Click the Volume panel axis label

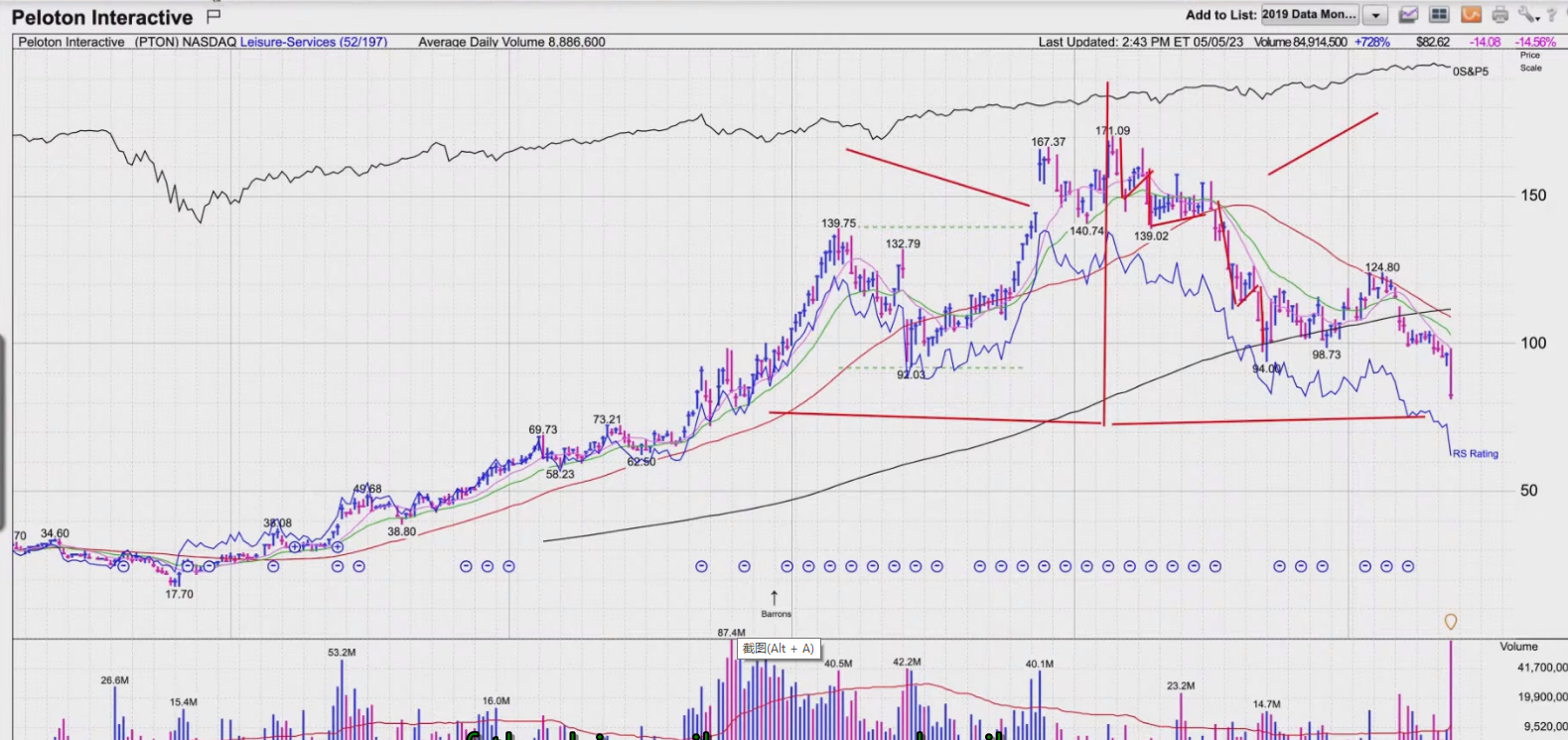tap(1518, 646)
